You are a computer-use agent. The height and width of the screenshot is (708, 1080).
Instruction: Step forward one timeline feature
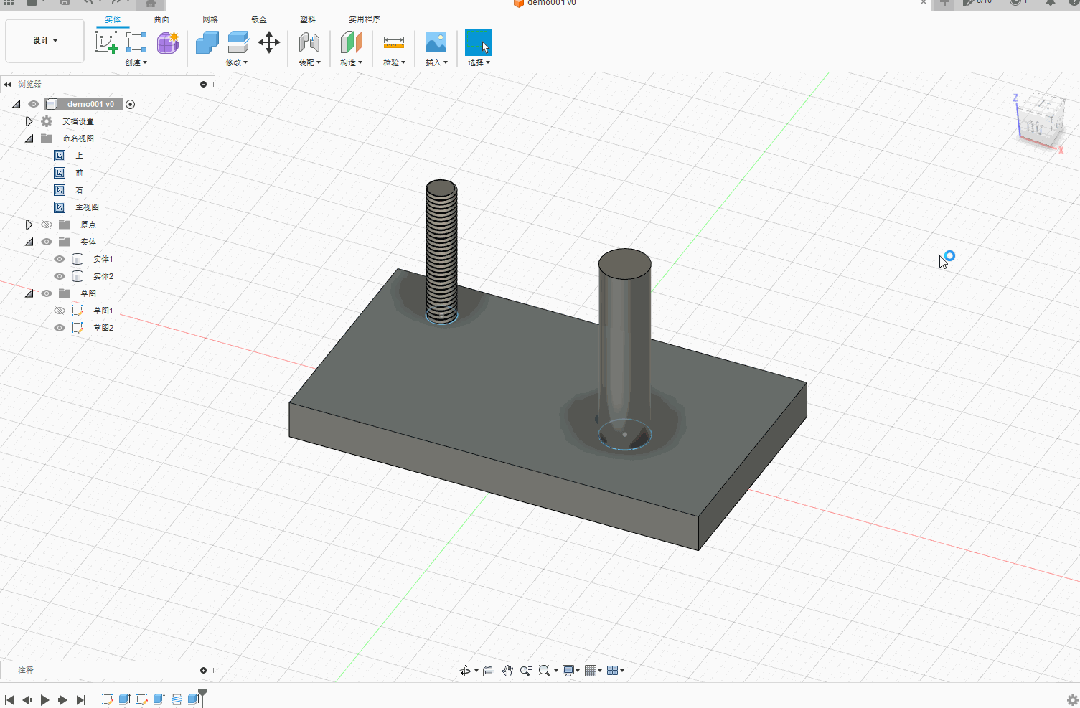coord(63,700)
